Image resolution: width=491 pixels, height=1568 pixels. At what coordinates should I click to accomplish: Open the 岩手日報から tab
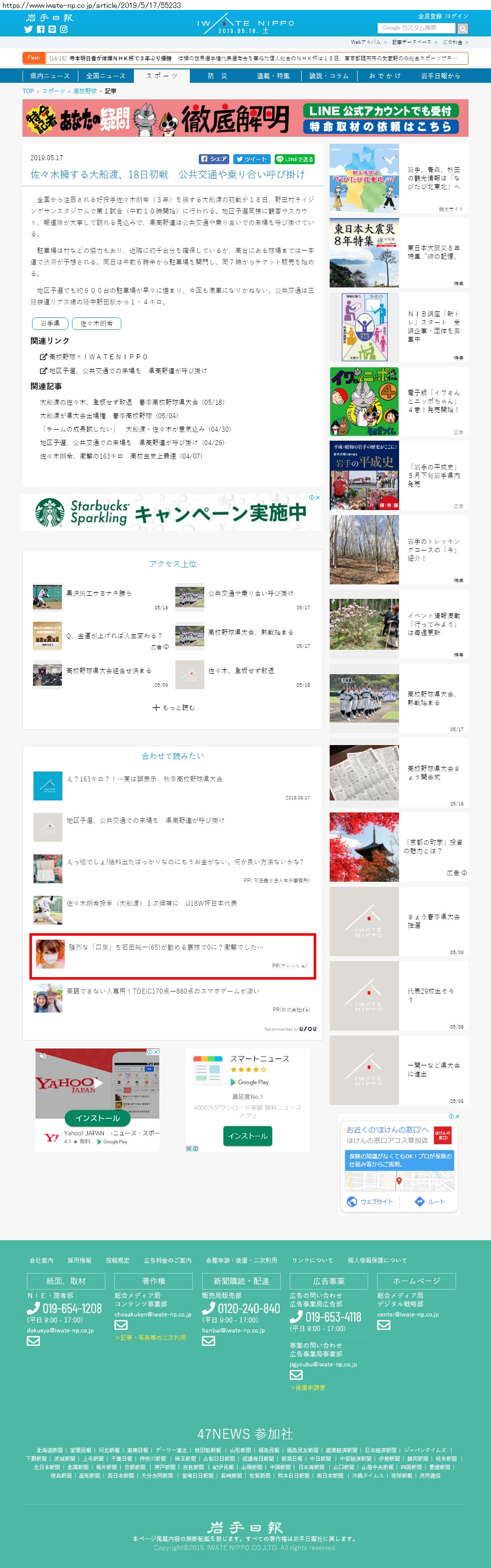pos(441,76)
